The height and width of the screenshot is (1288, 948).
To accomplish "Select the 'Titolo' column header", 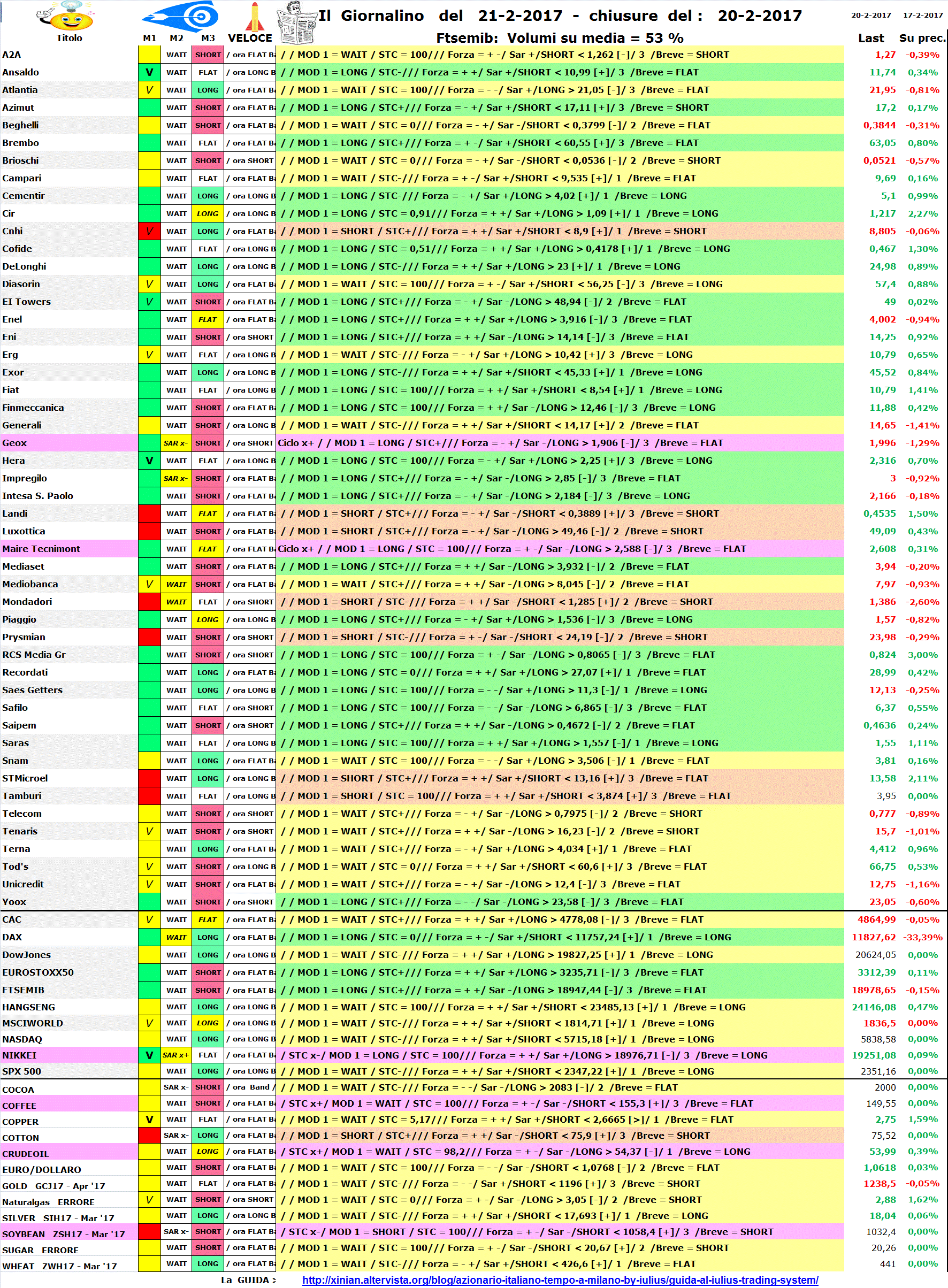I will 69,38.
